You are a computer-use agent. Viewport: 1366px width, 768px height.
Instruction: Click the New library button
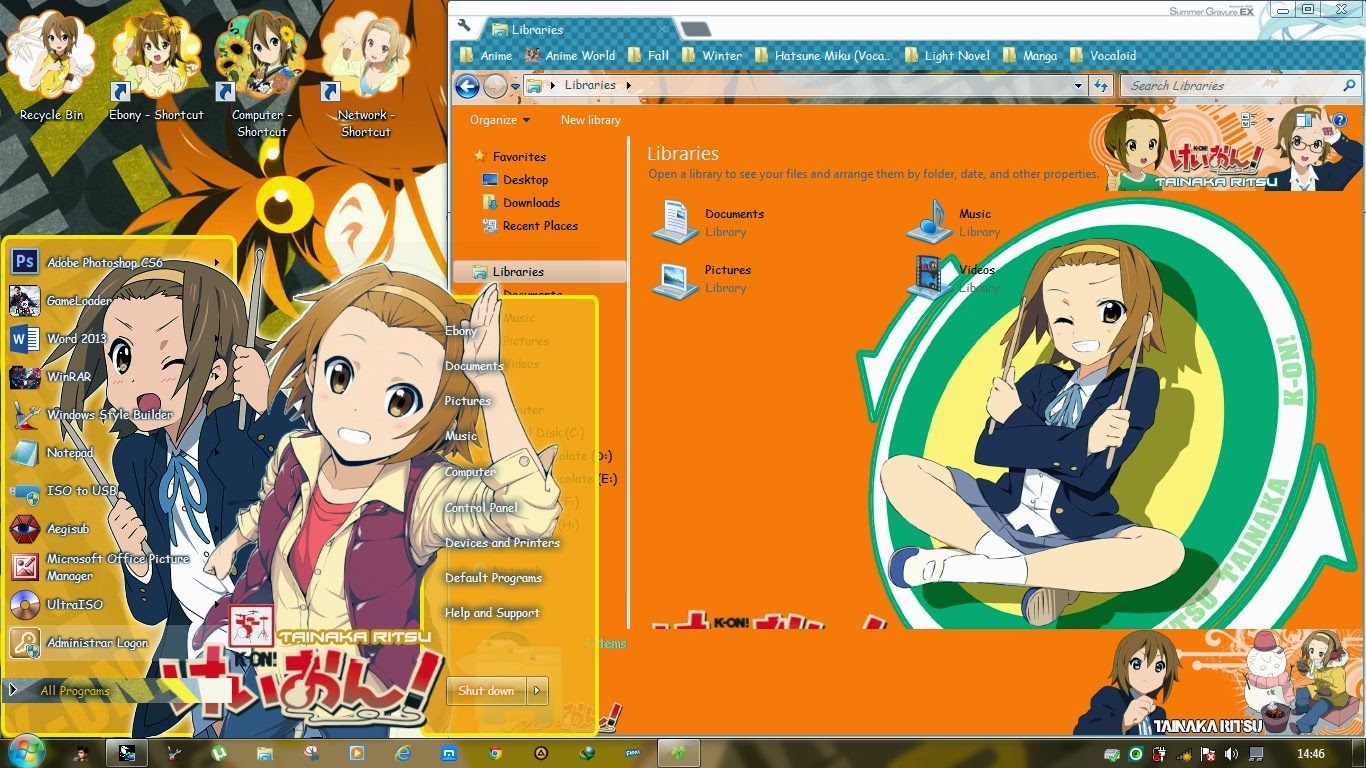[591, 120]
